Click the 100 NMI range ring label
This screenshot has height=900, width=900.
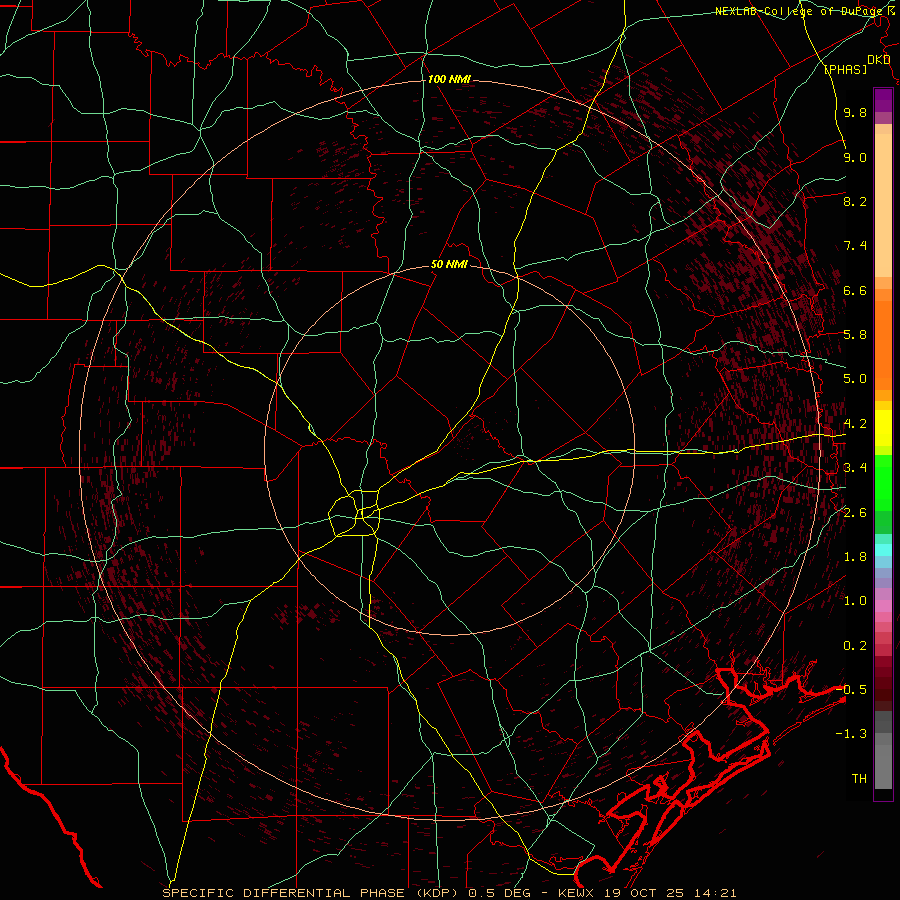(449, 79)
